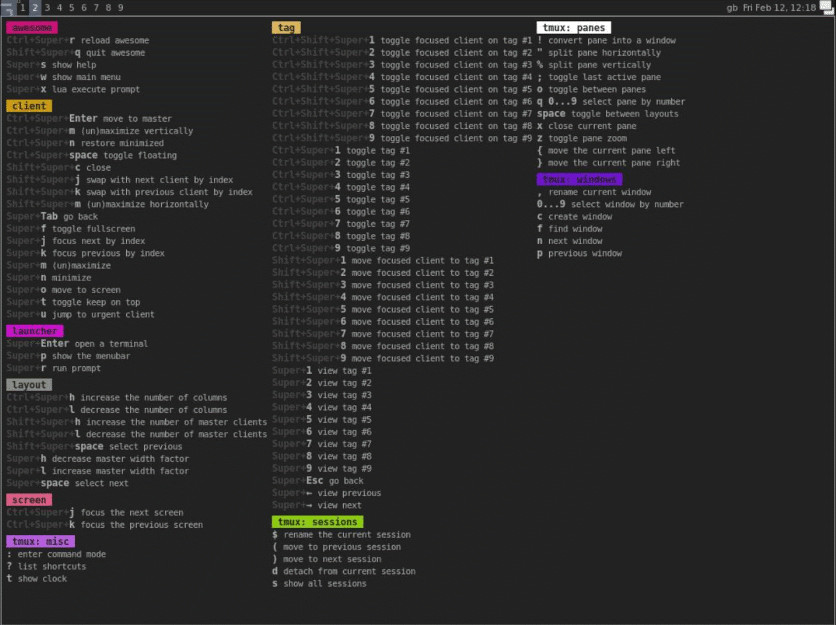Click the 'move to master' shortcut row
The image size is (836, 625).
tap(89, 119)
